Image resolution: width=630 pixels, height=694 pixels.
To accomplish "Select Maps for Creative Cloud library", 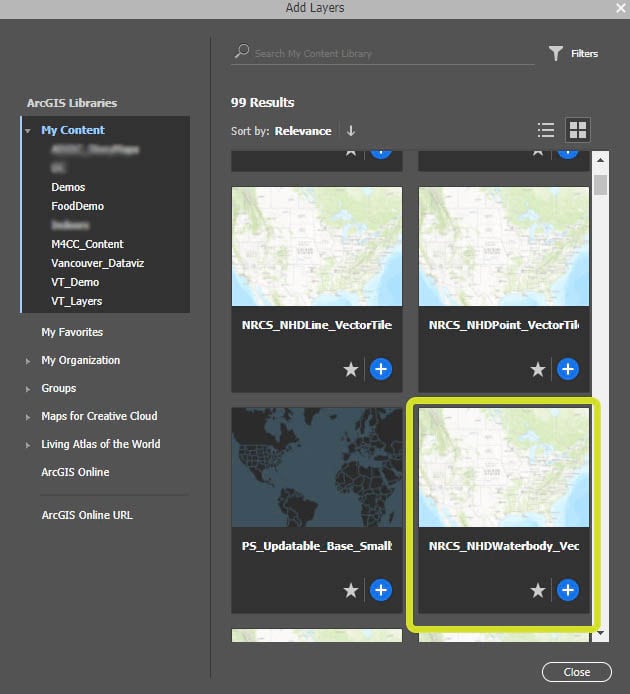I will tap(99, 416).
